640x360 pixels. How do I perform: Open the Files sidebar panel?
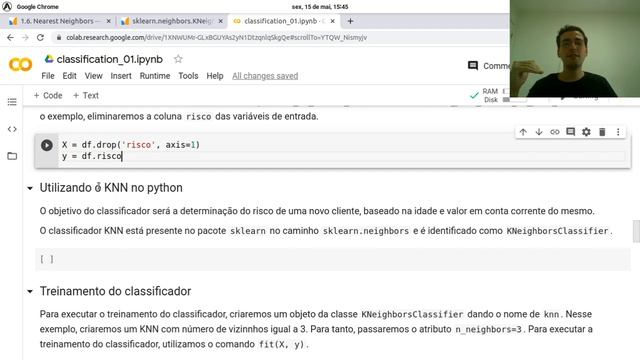point(12,156)
